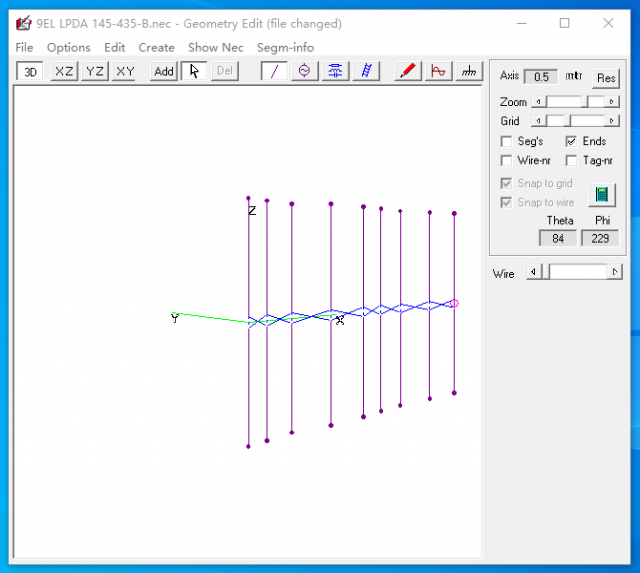Click the Grid slider left arrow

[538, 121]
